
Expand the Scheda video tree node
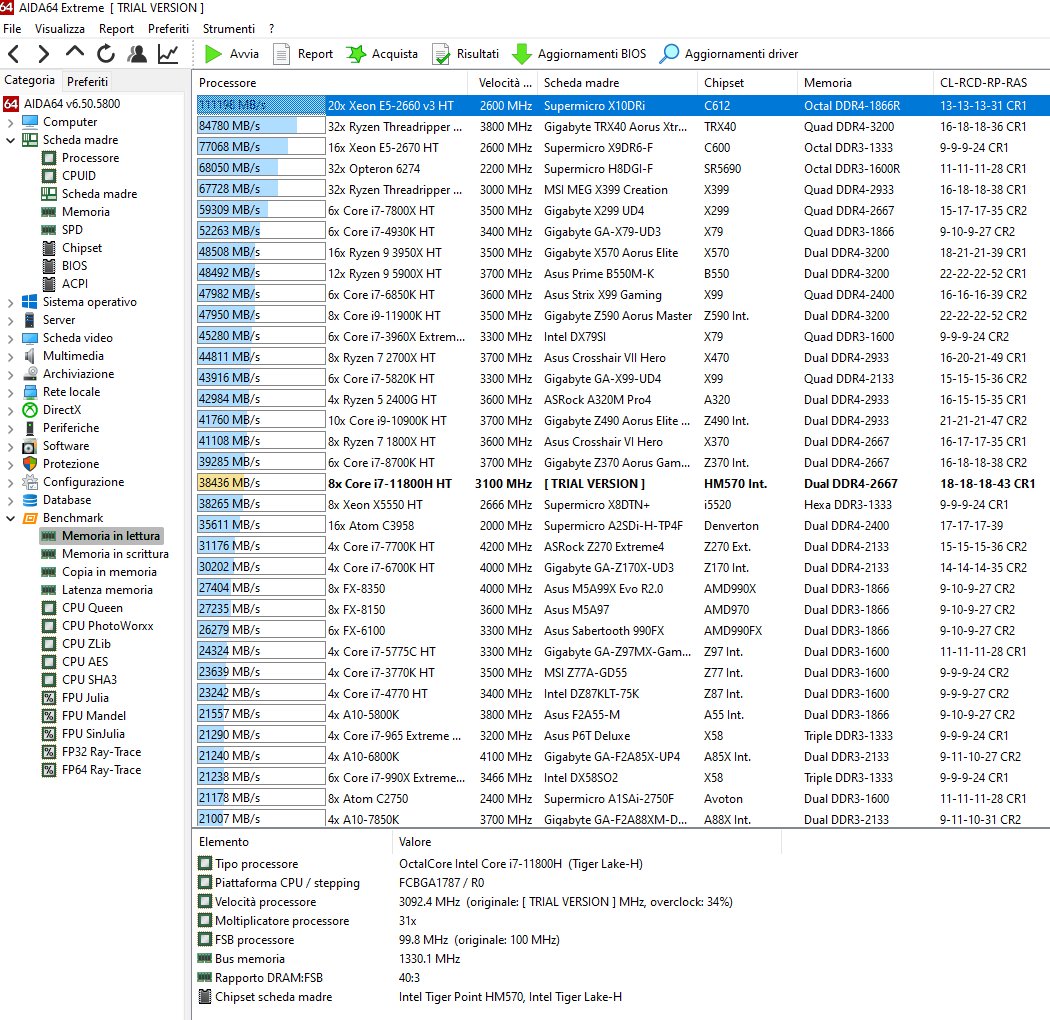pyautogui.click(x=10, y=339)
